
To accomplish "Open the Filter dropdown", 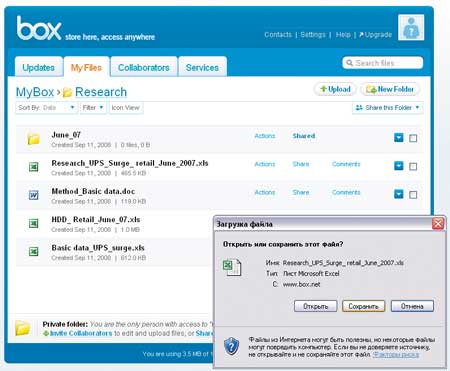I will pos(93,108).
